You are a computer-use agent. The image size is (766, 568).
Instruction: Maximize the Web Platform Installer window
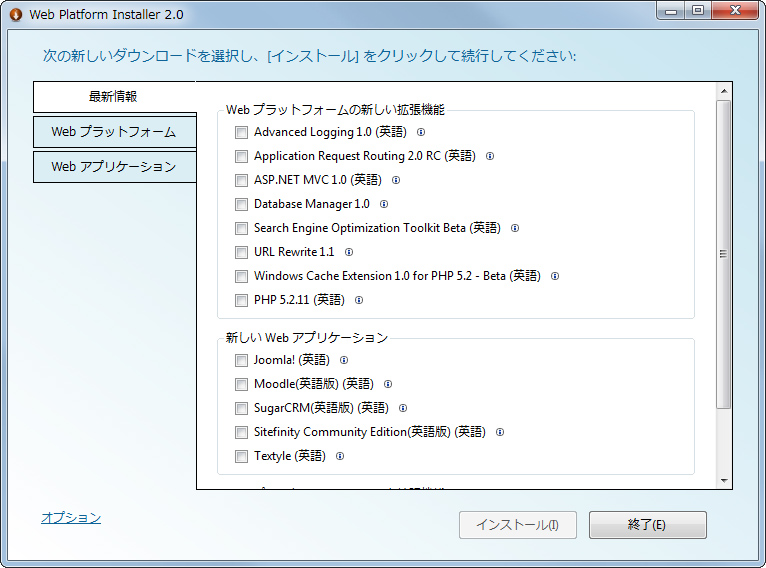click(698, 11)
